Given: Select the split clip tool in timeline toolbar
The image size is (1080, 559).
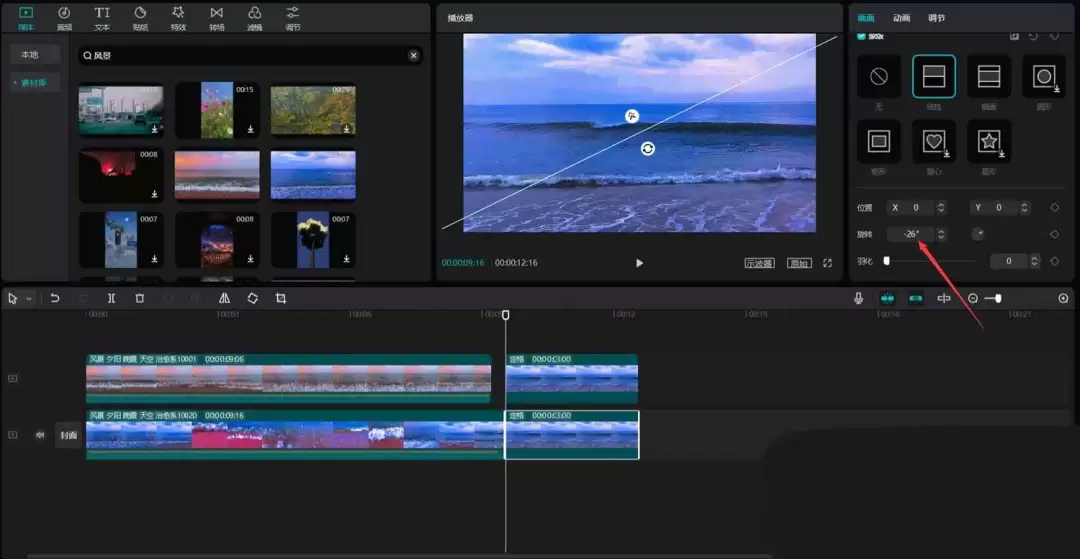Looking at the screenshot, I should pyautogui.click(x=111, y=298).
